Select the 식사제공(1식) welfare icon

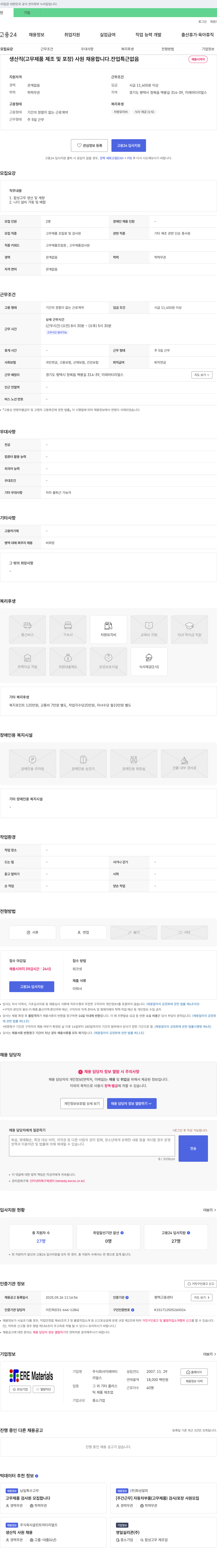149,662
